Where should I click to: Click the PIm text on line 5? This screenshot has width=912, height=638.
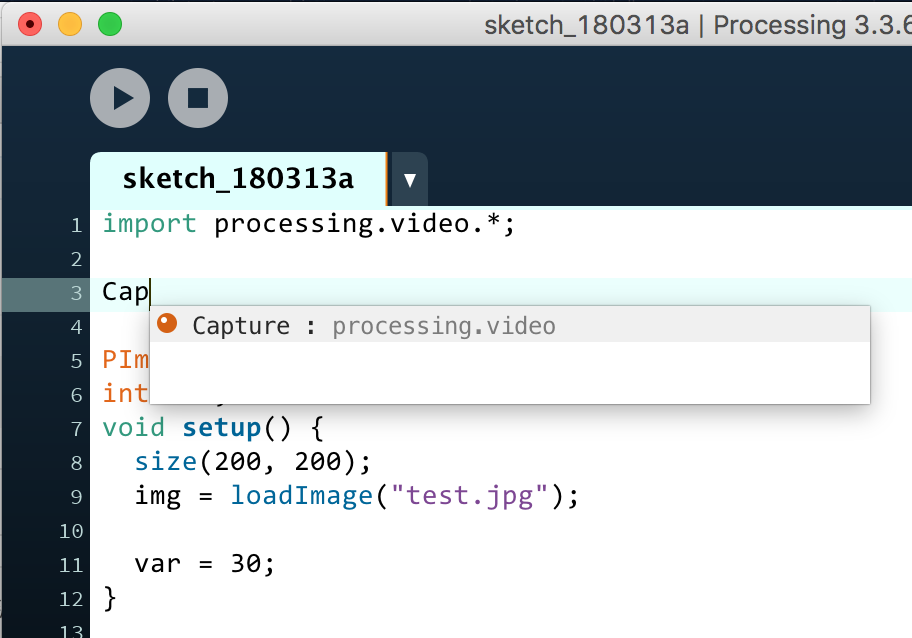point(122,359)
